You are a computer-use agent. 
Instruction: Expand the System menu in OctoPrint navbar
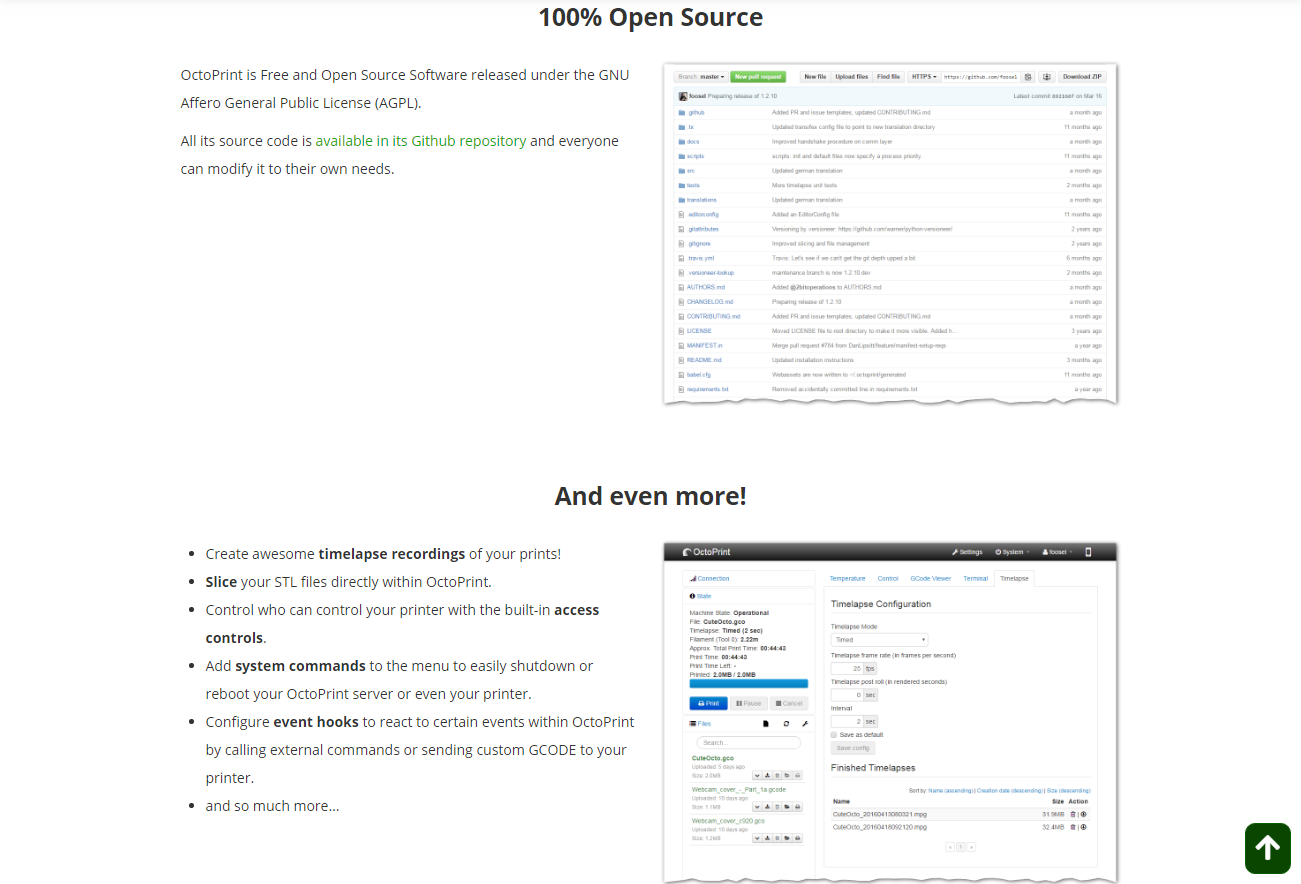(x=1012, y=552)
